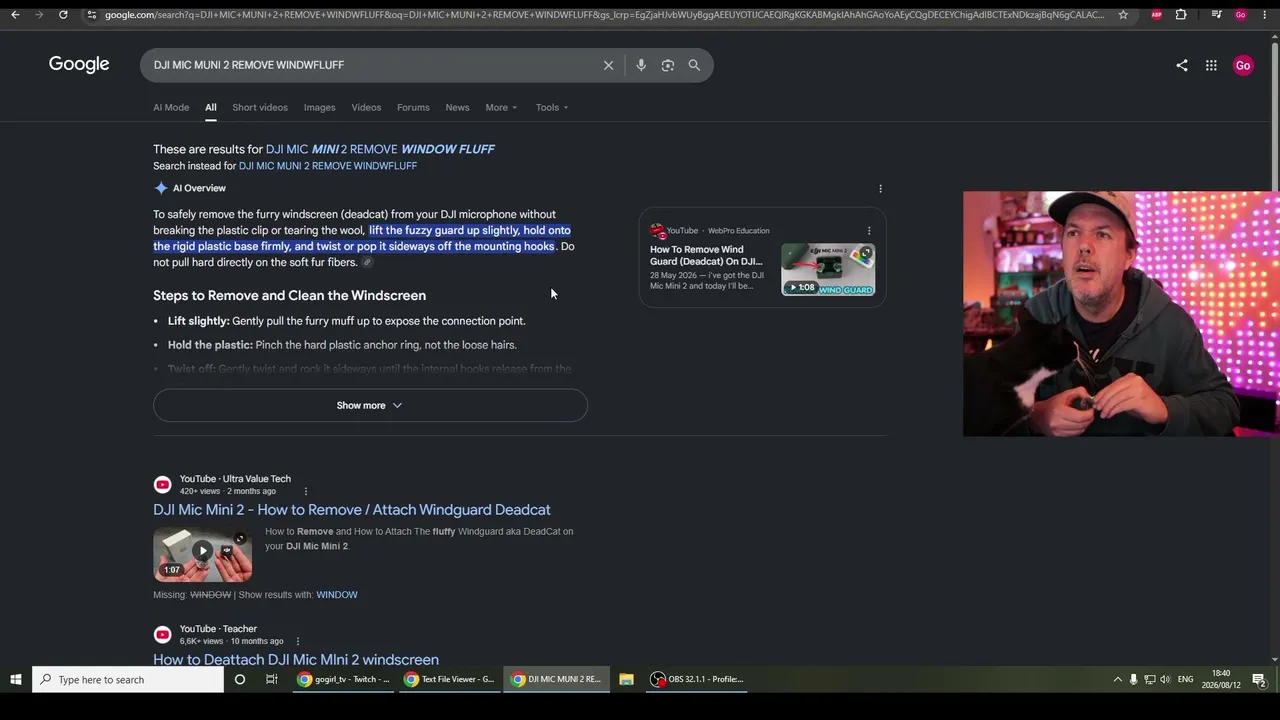Open options menu on WebPro Education card
This screenshot has height=720, width=1280.
click(x=868, y=231)
